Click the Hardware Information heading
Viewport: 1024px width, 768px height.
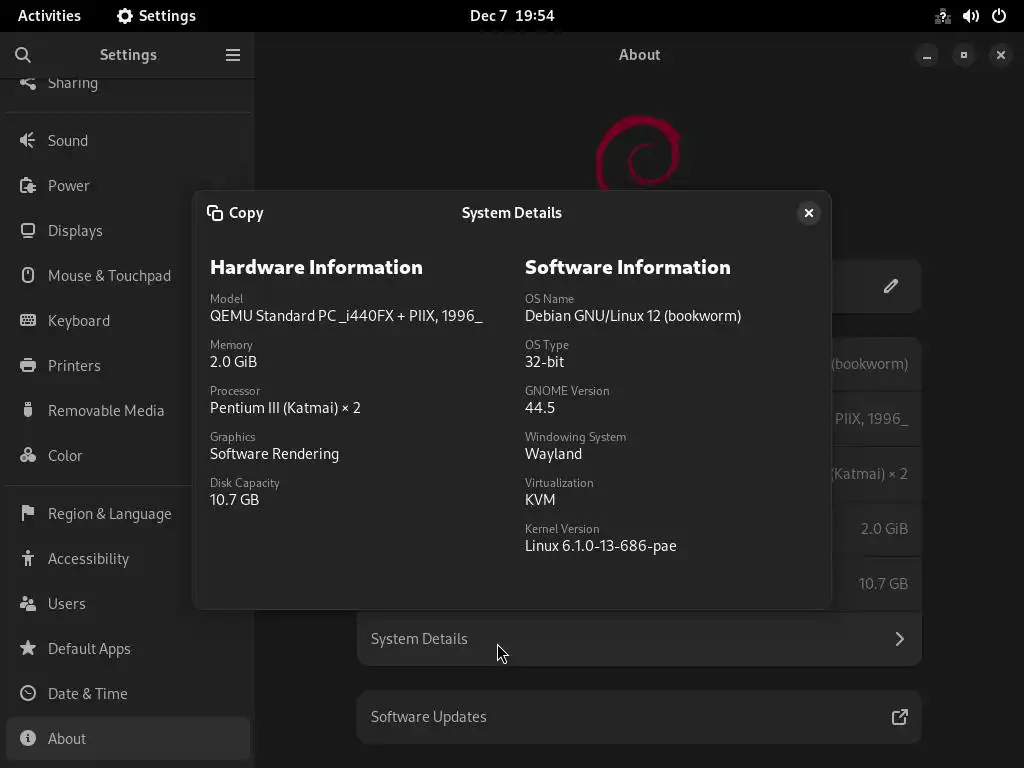(316, 267)
